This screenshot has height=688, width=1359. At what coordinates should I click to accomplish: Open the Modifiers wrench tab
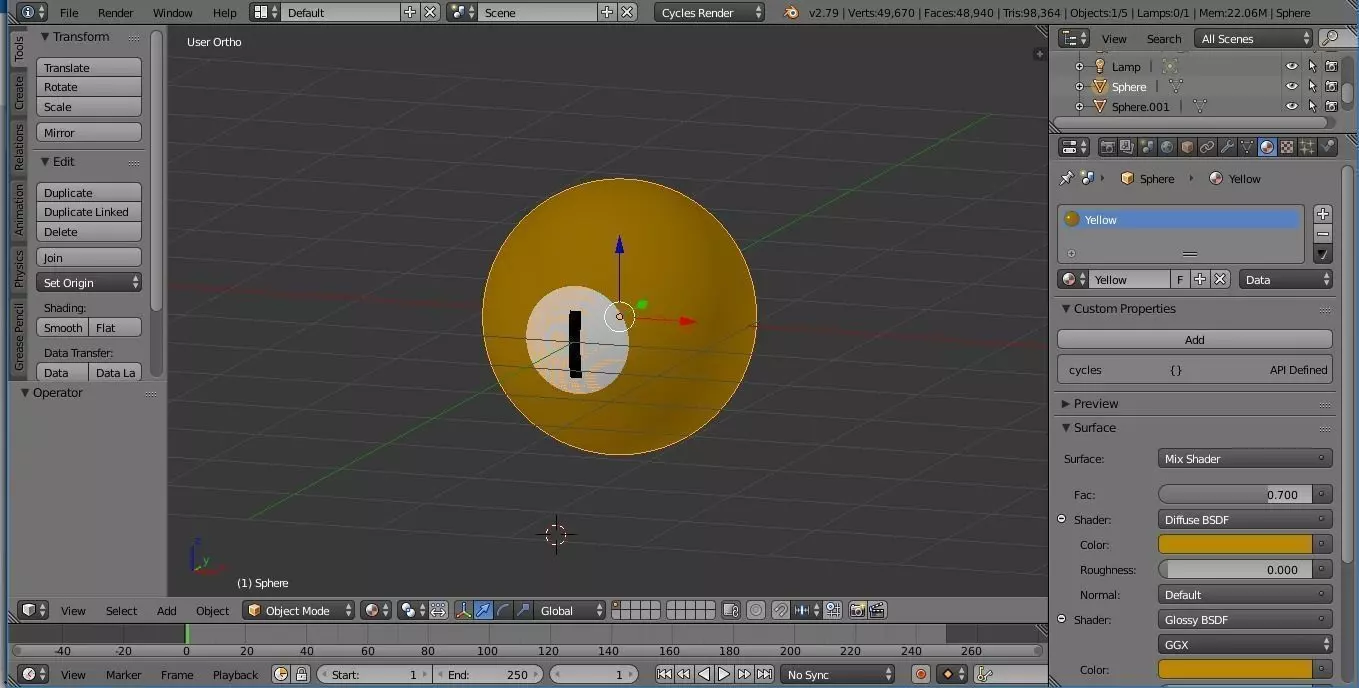pyautogui.click(x=1227, y=147)
